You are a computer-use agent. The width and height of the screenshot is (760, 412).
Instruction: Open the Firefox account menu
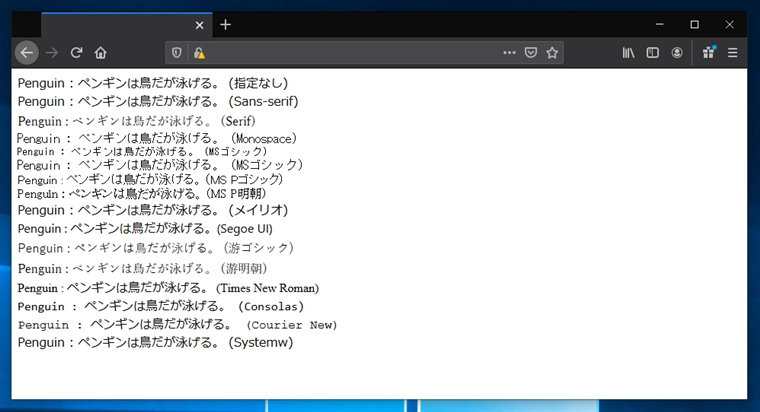(x=677, y=53)
